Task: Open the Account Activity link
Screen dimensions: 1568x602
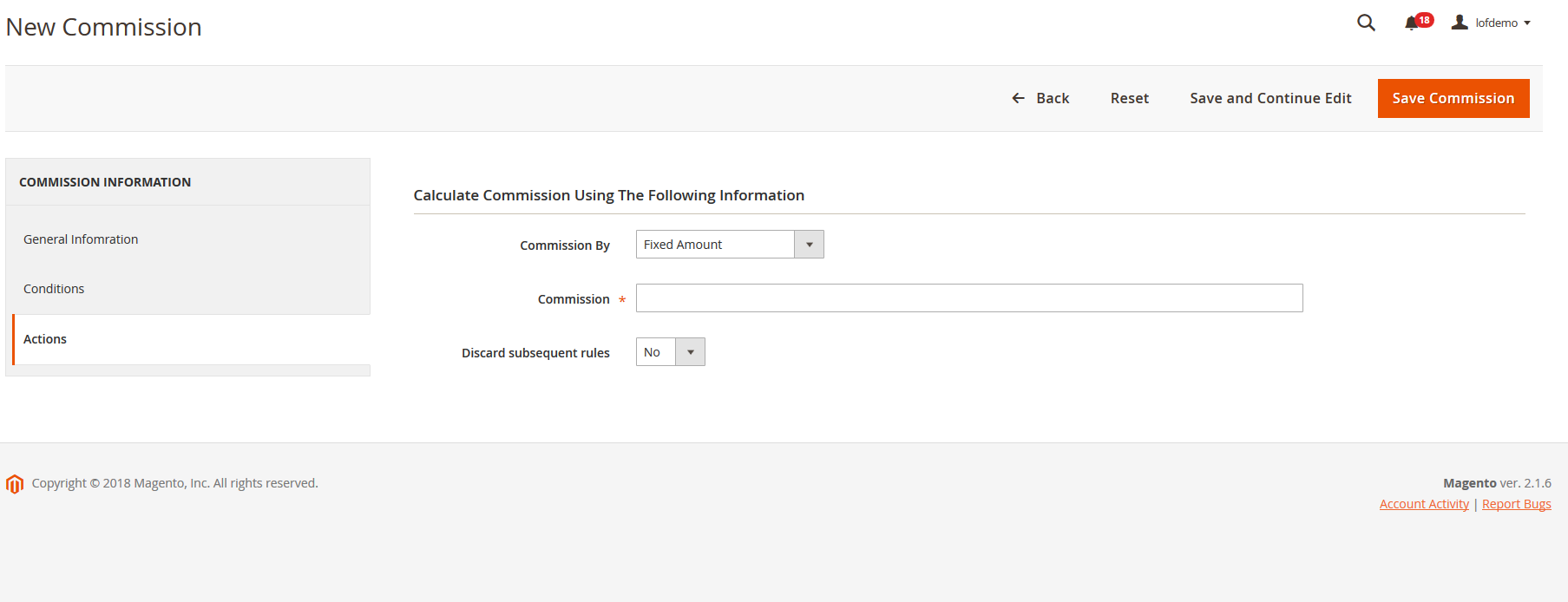Action: [1424, 504]
